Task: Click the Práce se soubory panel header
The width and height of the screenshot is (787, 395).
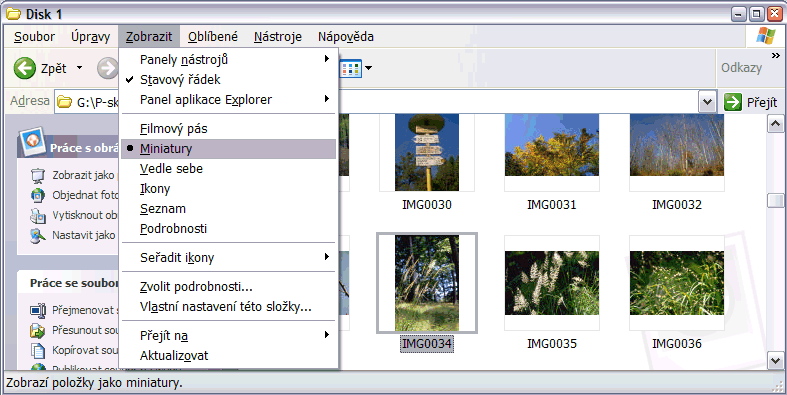Action: coord(69,283)
